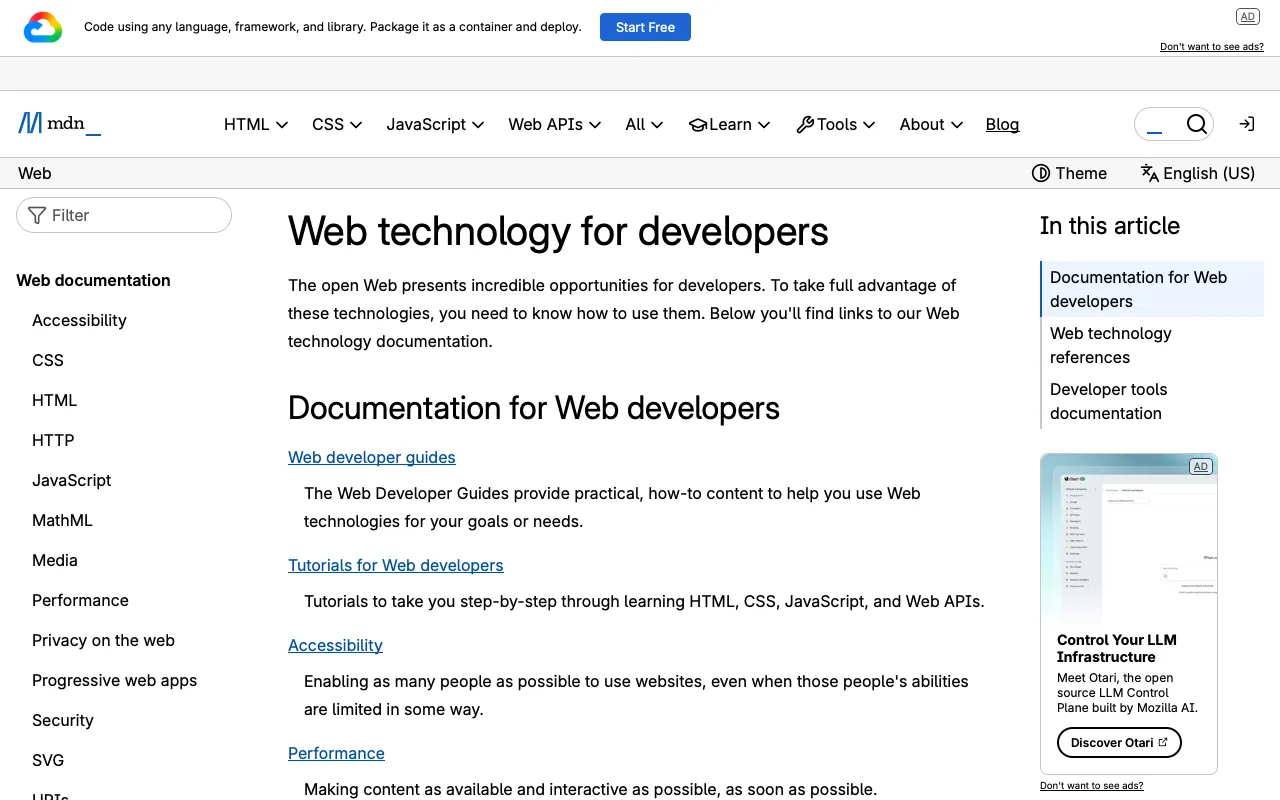Open the Accessibility article link
Viewport: 1280px width, 800px height.
(x=335, y=645)
